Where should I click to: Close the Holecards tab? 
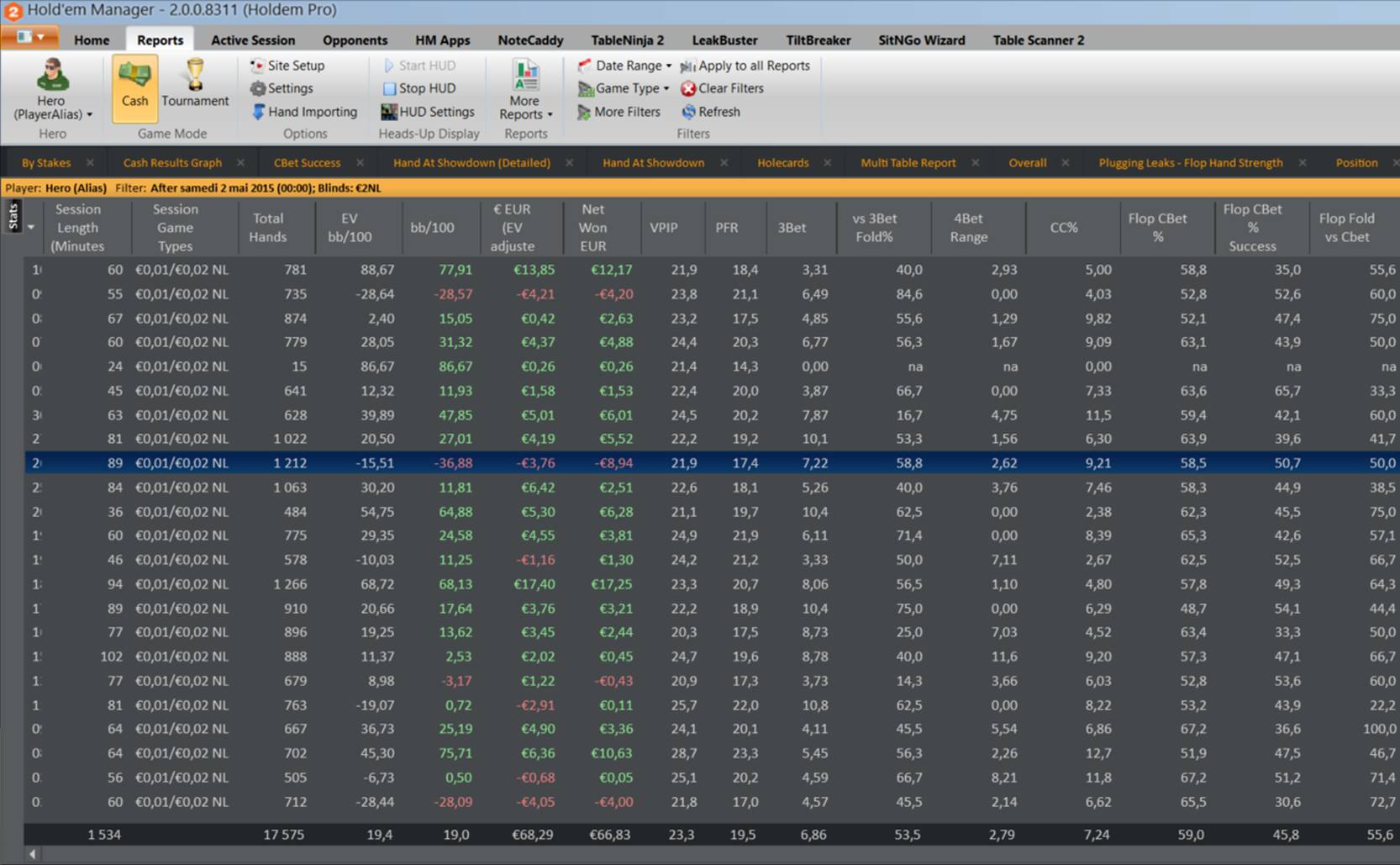click(827, 163)
